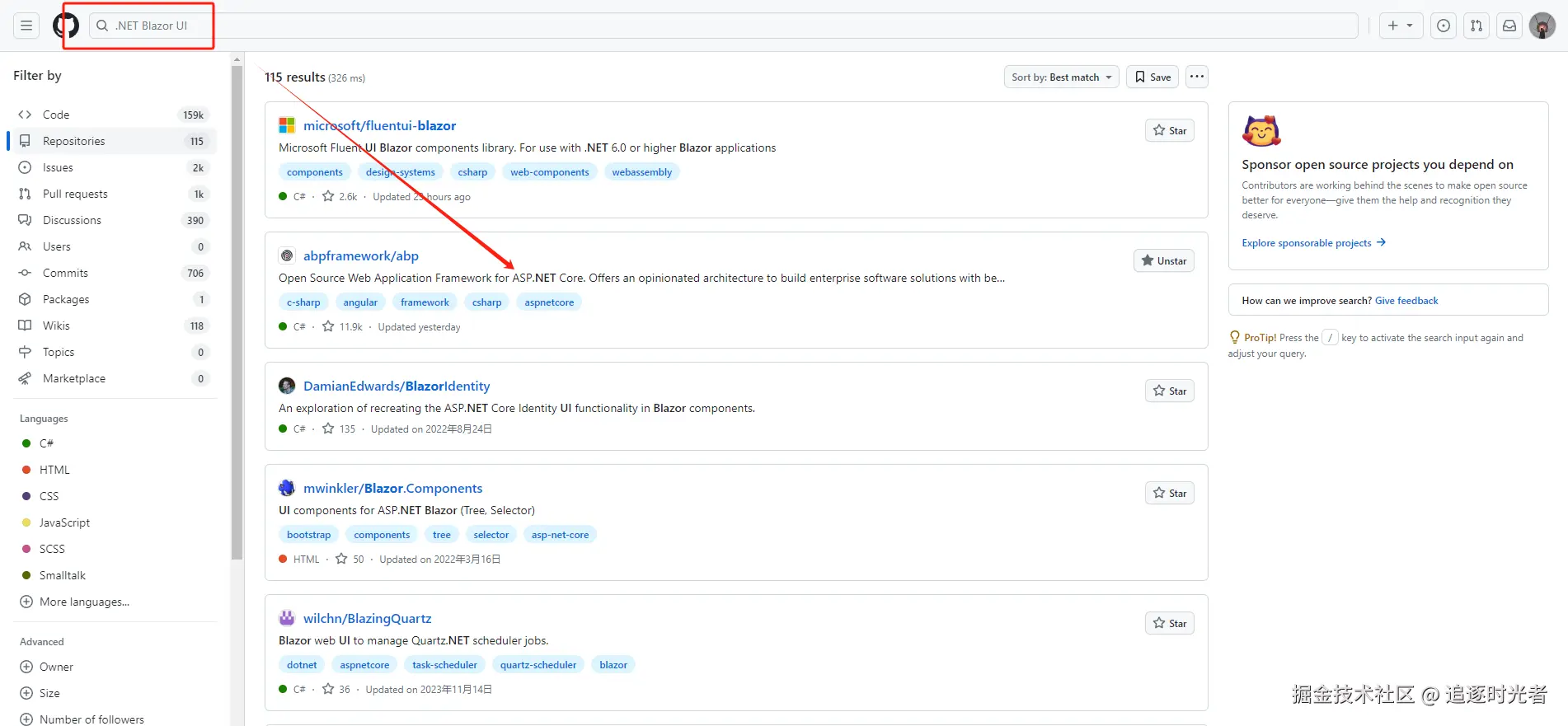Click the task-scheduler topic tag
The height and width of the screenshot is (726, 1568).
coord(444,665)
